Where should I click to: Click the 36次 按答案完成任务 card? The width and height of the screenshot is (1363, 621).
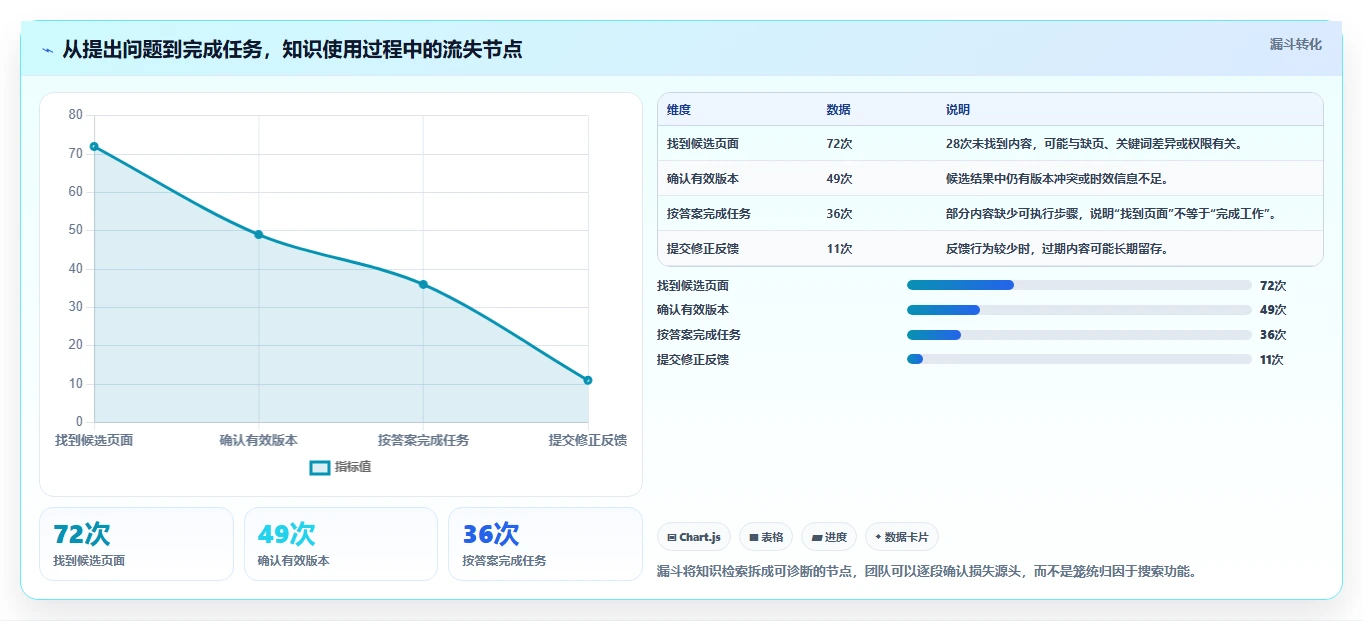[x=545, y=544]
